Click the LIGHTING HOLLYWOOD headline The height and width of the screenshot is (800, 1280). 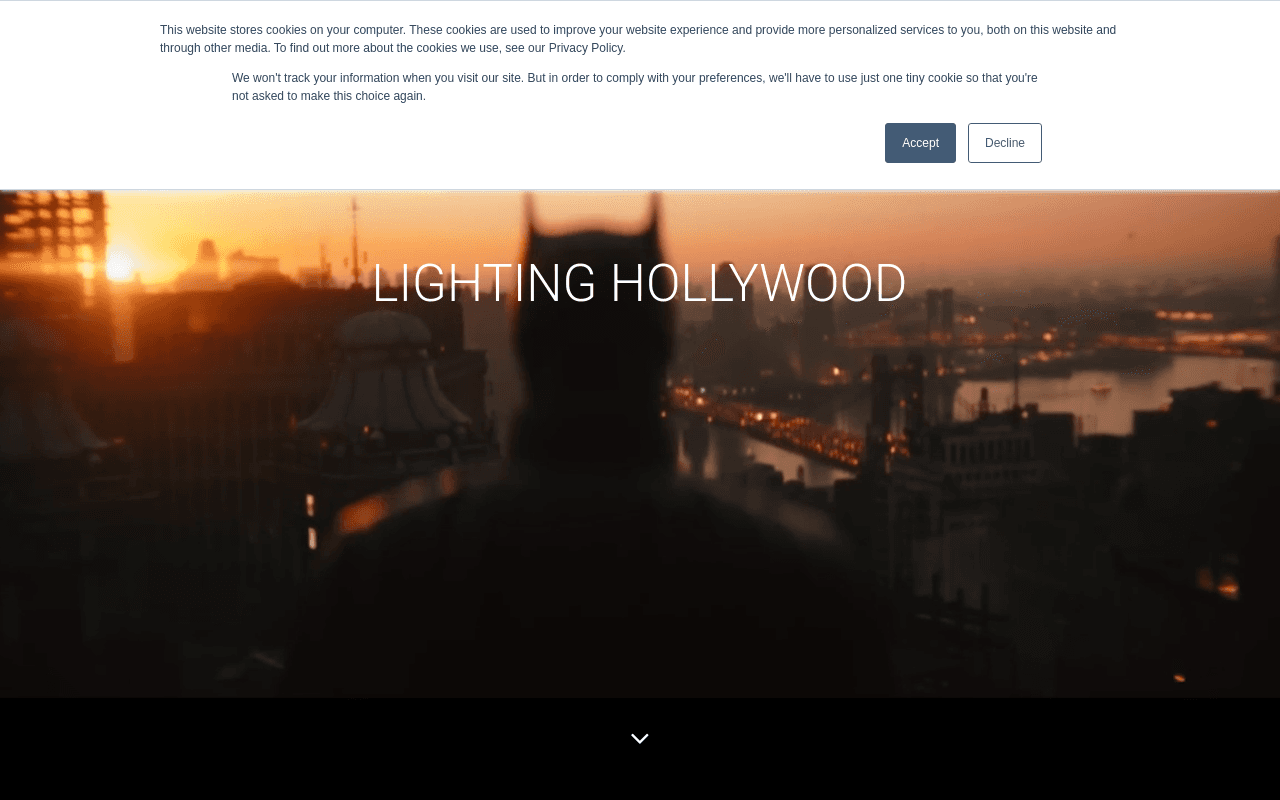(639, 284)
